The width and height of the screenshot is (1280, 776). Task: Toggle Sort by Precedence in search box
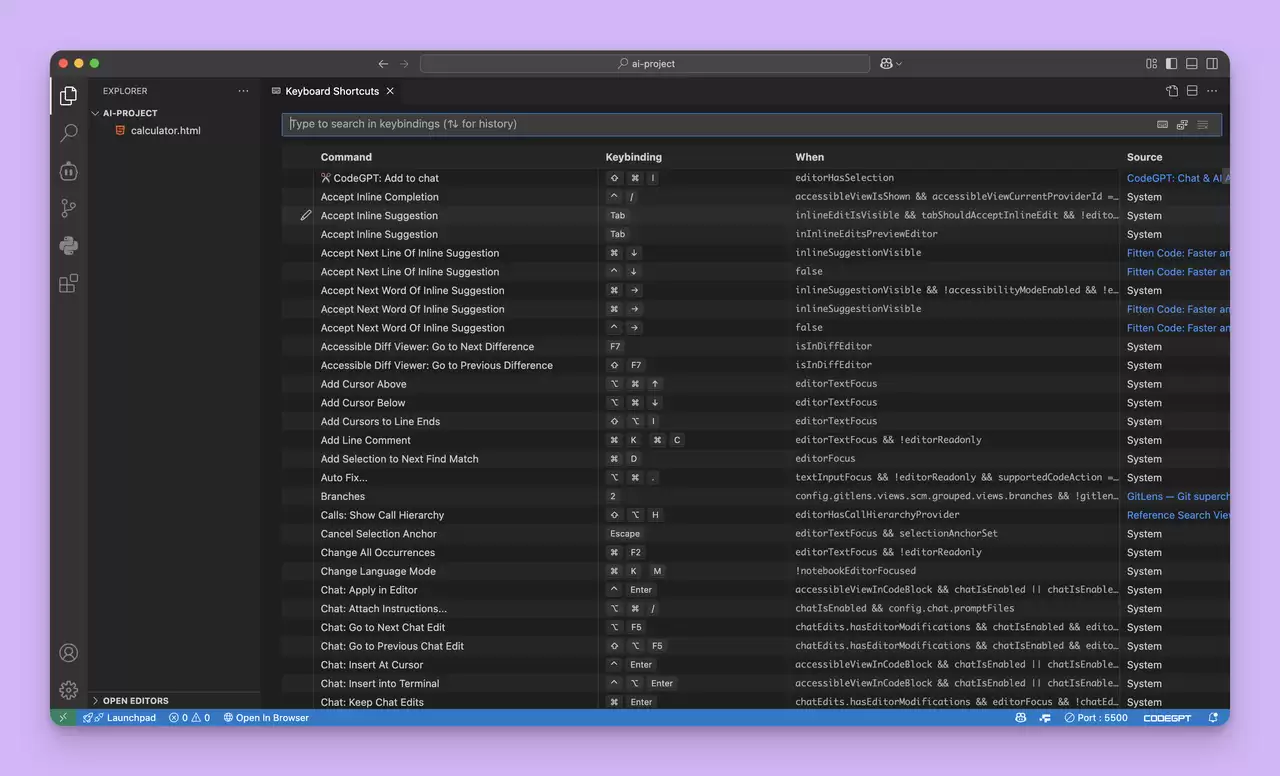pos(1182,124)
